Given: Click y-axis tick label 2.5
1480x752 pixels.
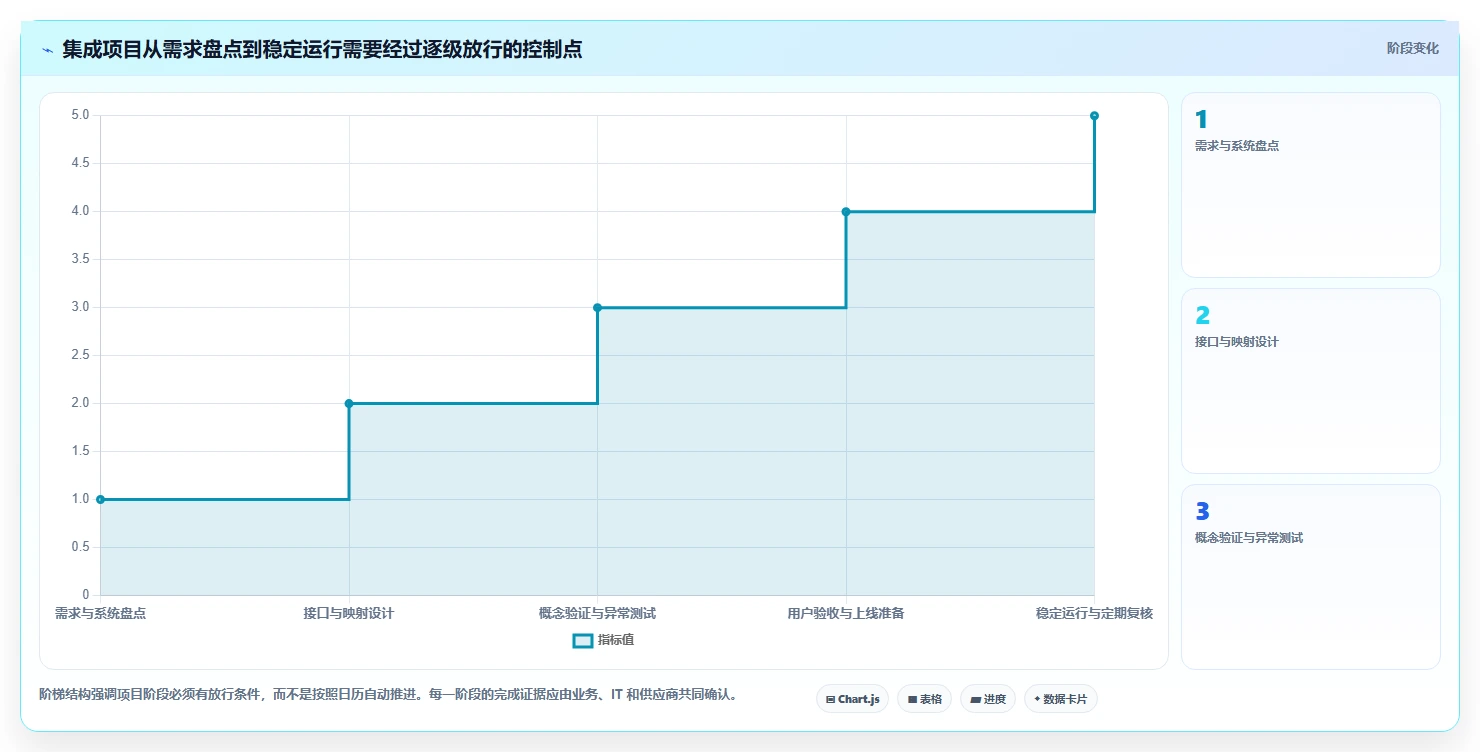Looking at the screenshot, I should (x=80, y=355).
